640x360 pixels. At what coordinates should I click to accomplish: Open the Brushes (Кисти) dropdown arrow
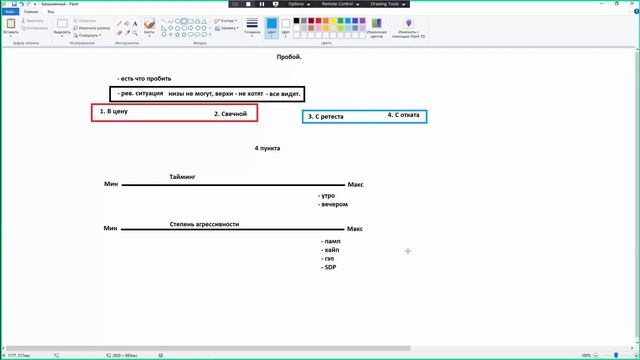[x=149, y=36]
